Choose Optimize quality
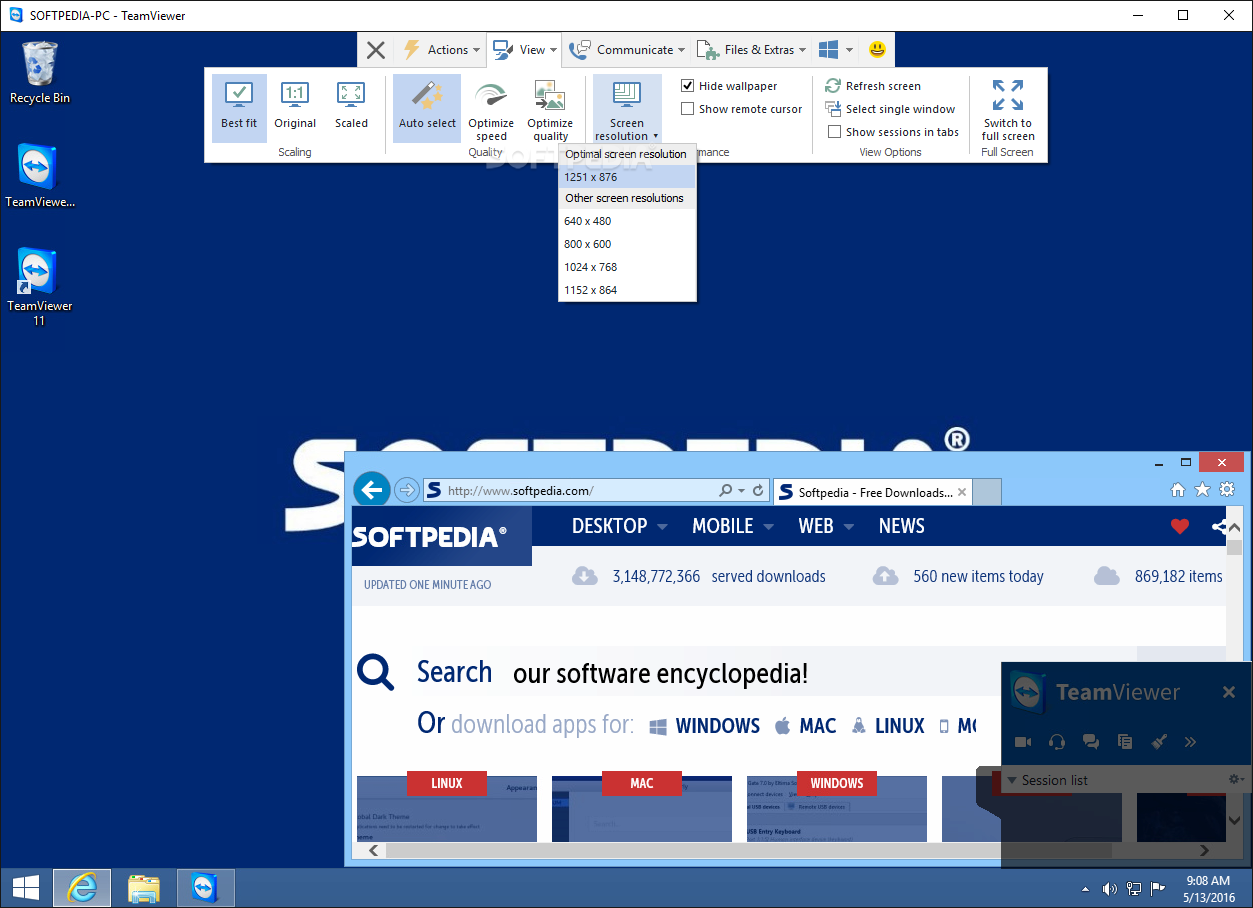This screenshot has height=908, width=1253. 550,110
